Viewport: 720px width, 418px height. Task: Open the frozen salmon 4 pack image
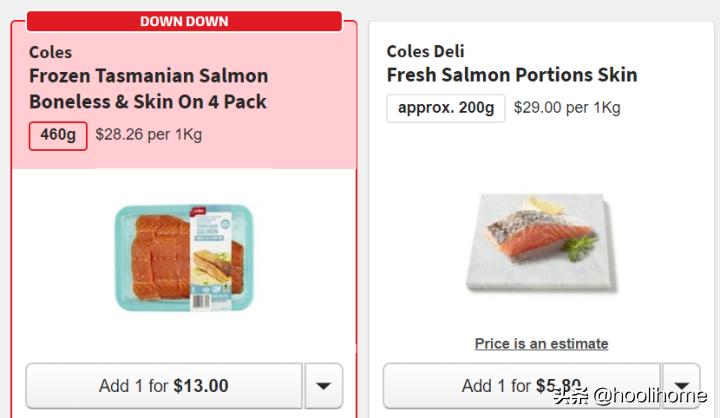[184, 256]
